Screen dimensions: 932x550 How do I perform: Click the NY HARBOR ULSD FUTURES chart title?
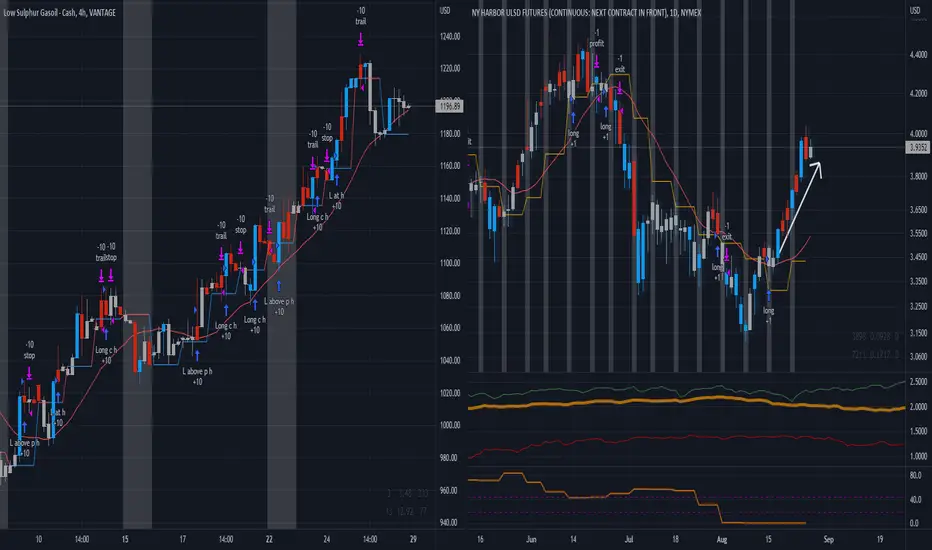point(586,12)
